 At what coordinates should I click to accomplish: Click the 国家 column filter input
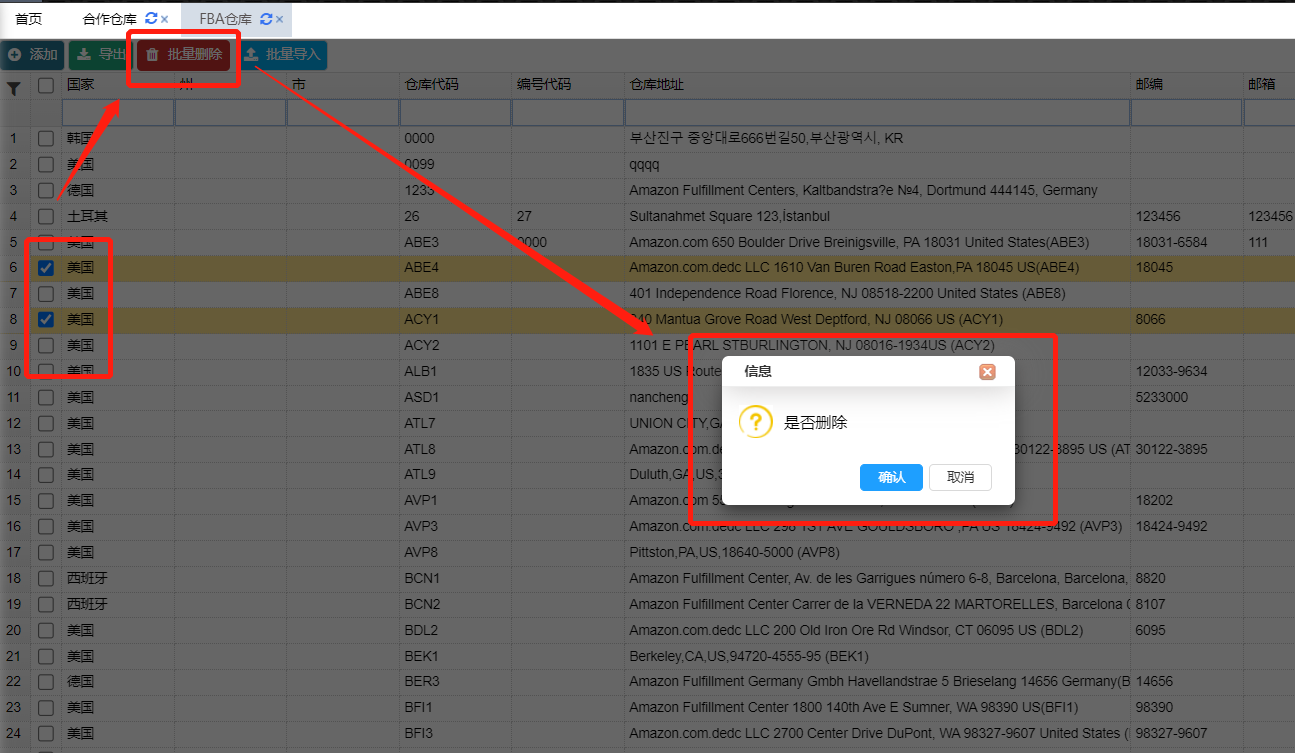[x=118, y=113]
